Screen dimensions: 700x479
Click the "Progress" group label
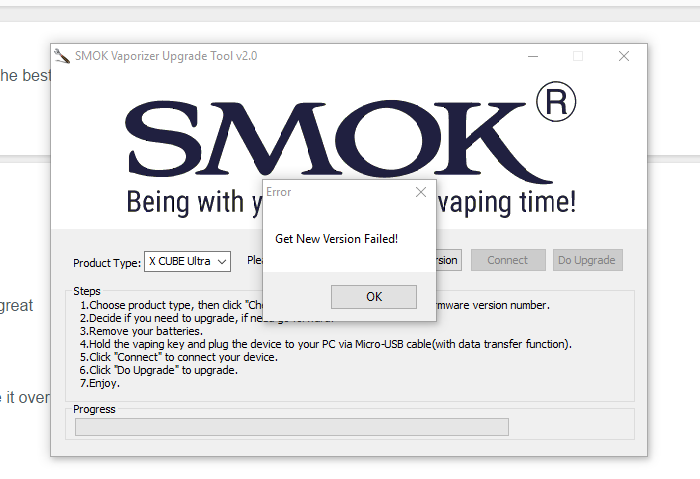tap(94, 409)
